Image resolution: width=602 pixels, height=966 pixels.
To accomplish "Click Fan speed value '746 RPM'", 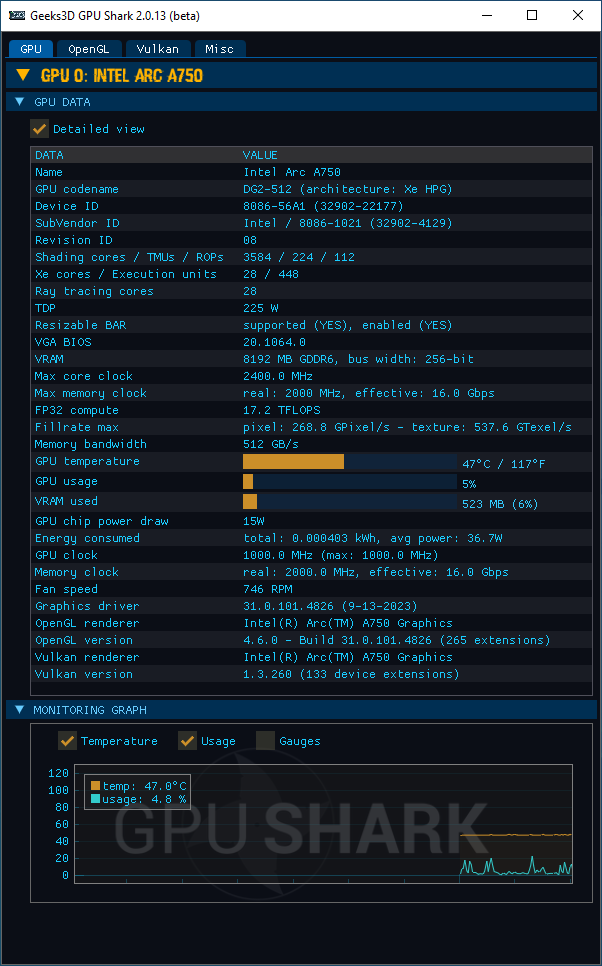I will coord(267,590).
